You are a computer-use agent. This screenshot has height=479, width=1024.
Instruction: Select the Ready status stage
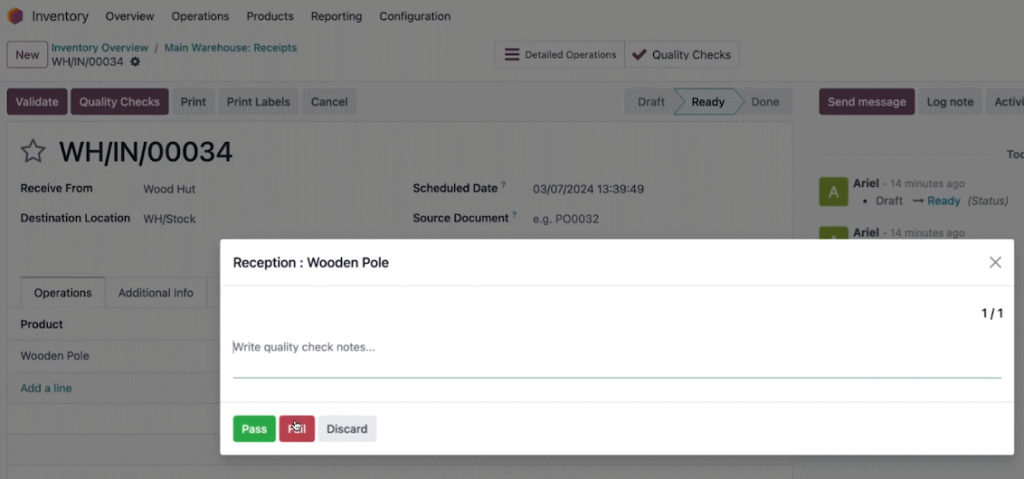pos(708,102)
